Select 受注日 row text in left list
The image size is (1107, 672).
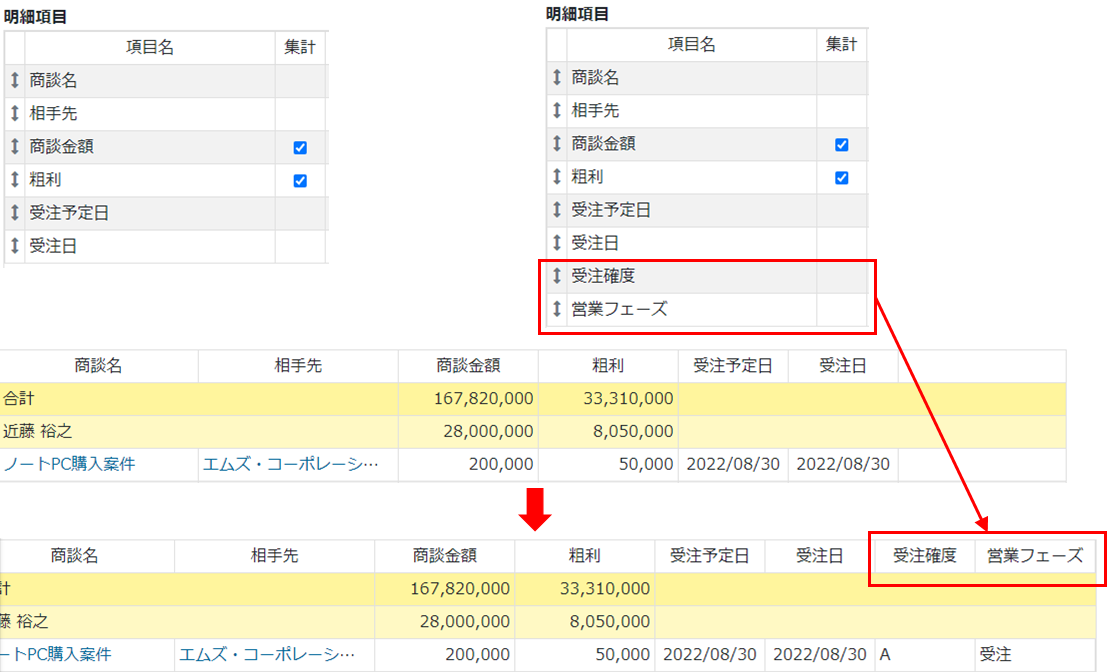54,246
